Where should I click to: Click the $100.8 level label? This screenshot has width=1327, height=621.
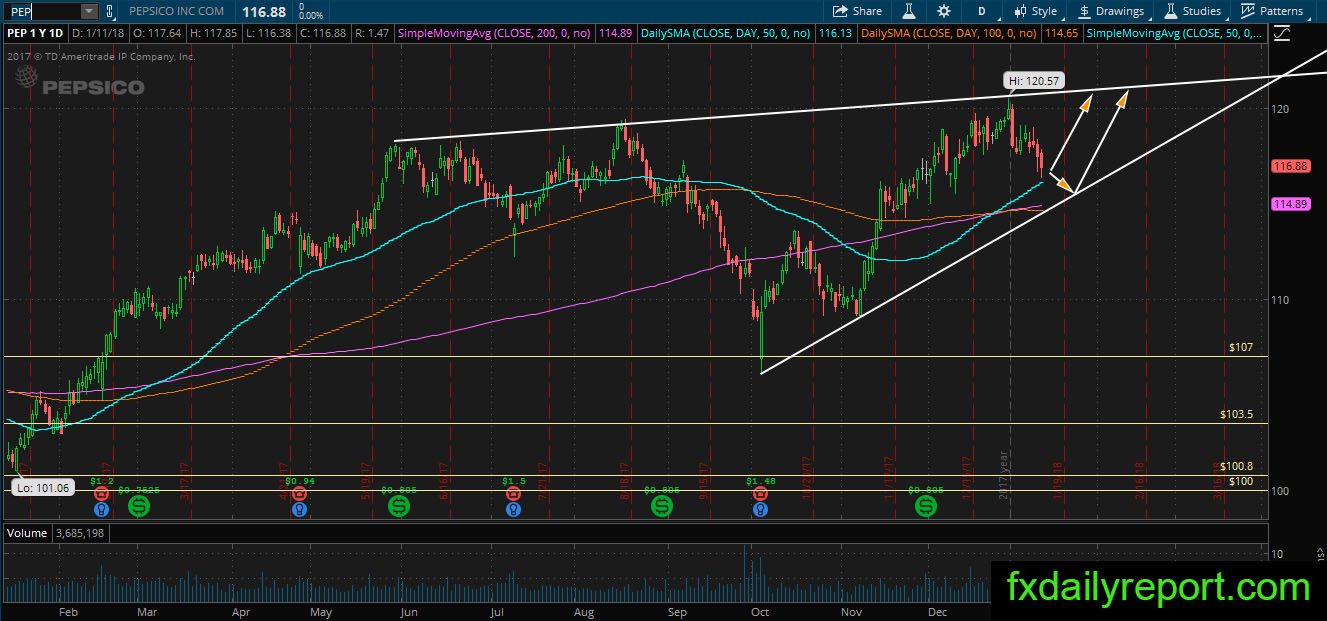click(1237, 466)
